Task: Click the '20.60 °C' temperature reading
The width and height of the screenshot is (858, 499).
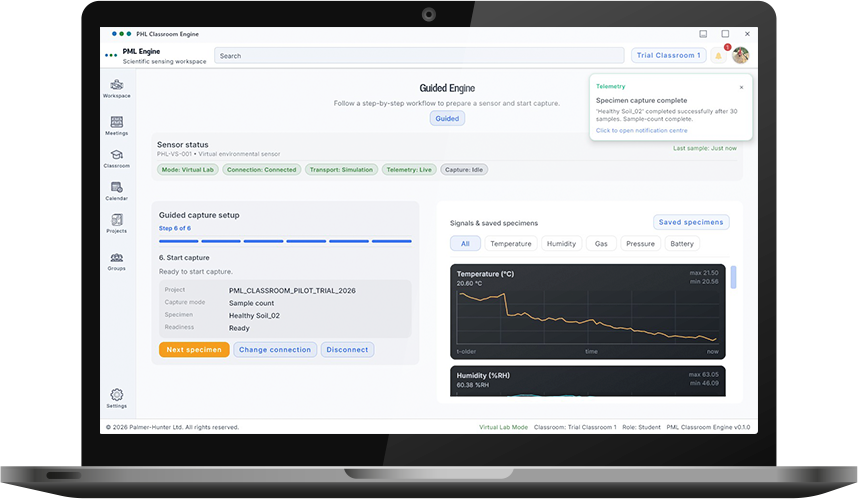Action: 469,283
